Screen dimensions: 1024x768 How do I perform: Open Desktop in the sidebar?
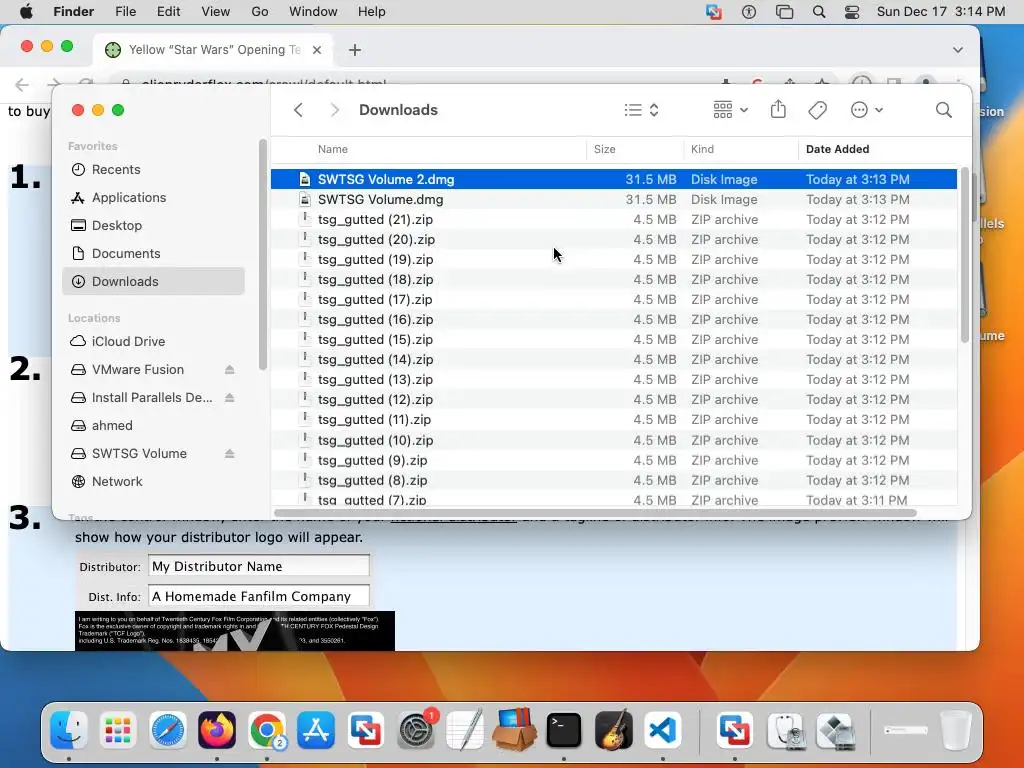(153, 225)
